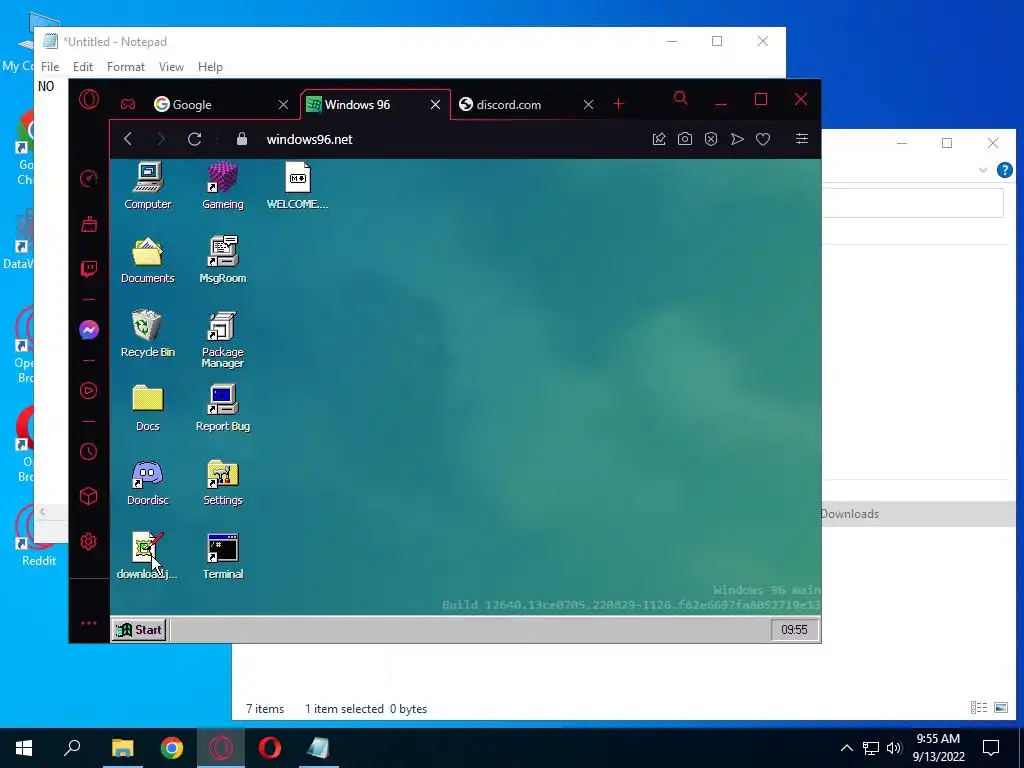Open the Recycle Bin icon

[x=148, y=334]
